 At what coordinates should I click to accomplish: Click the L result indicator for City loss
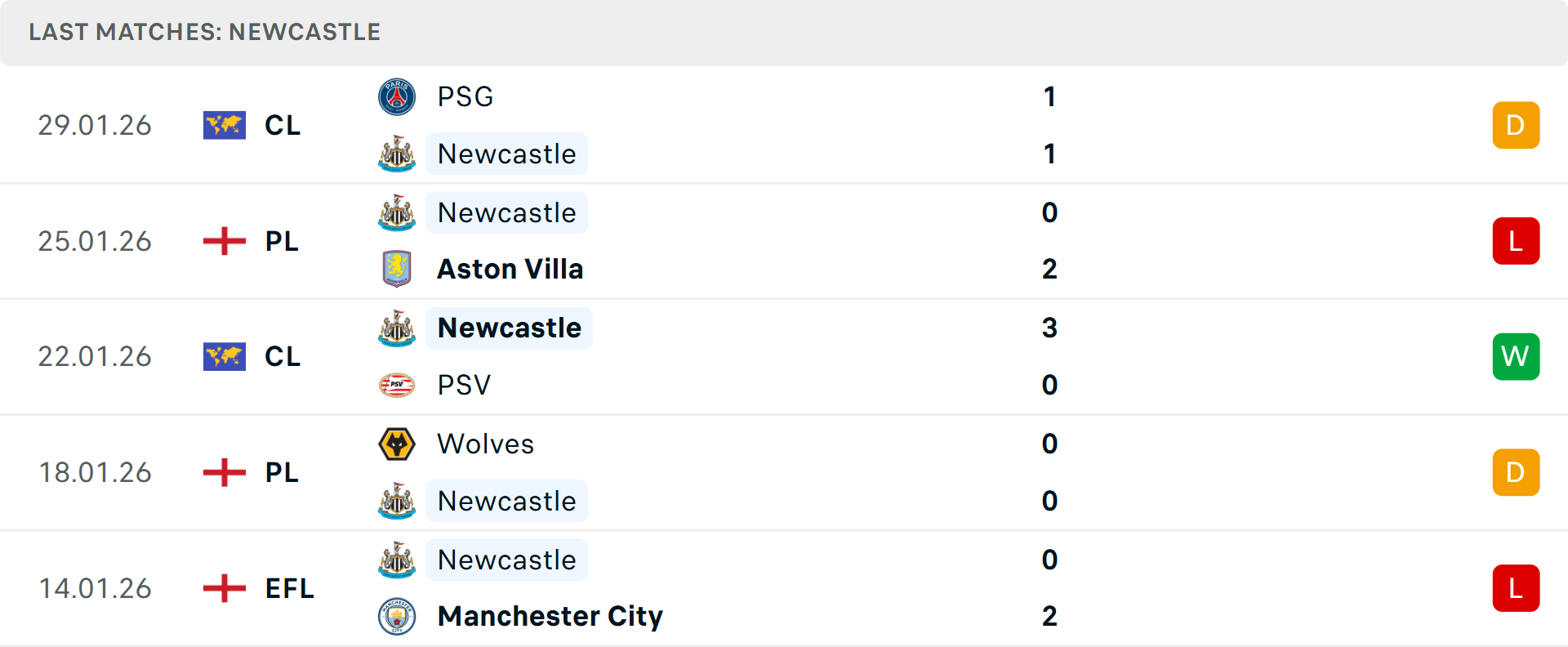(x=1516, y=588)
